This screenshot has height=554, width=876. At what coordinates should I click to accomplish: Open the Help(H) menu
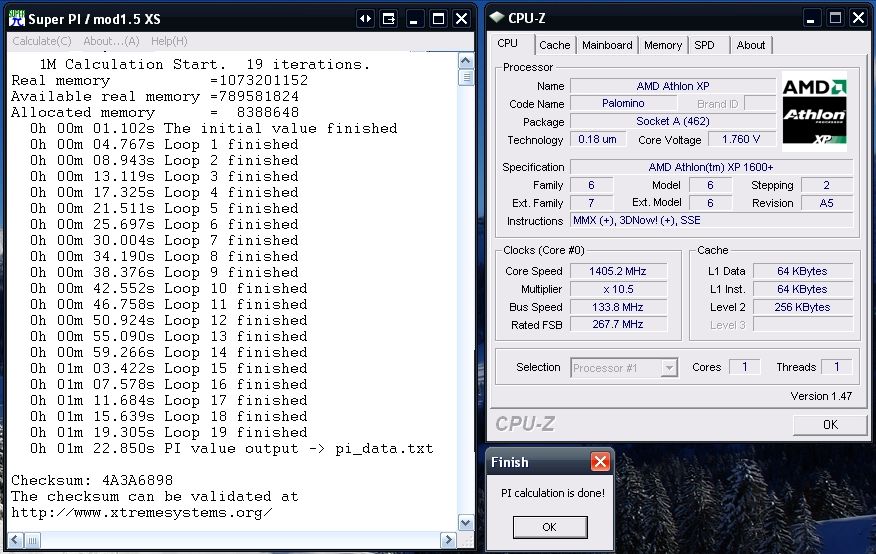(169, 41)
